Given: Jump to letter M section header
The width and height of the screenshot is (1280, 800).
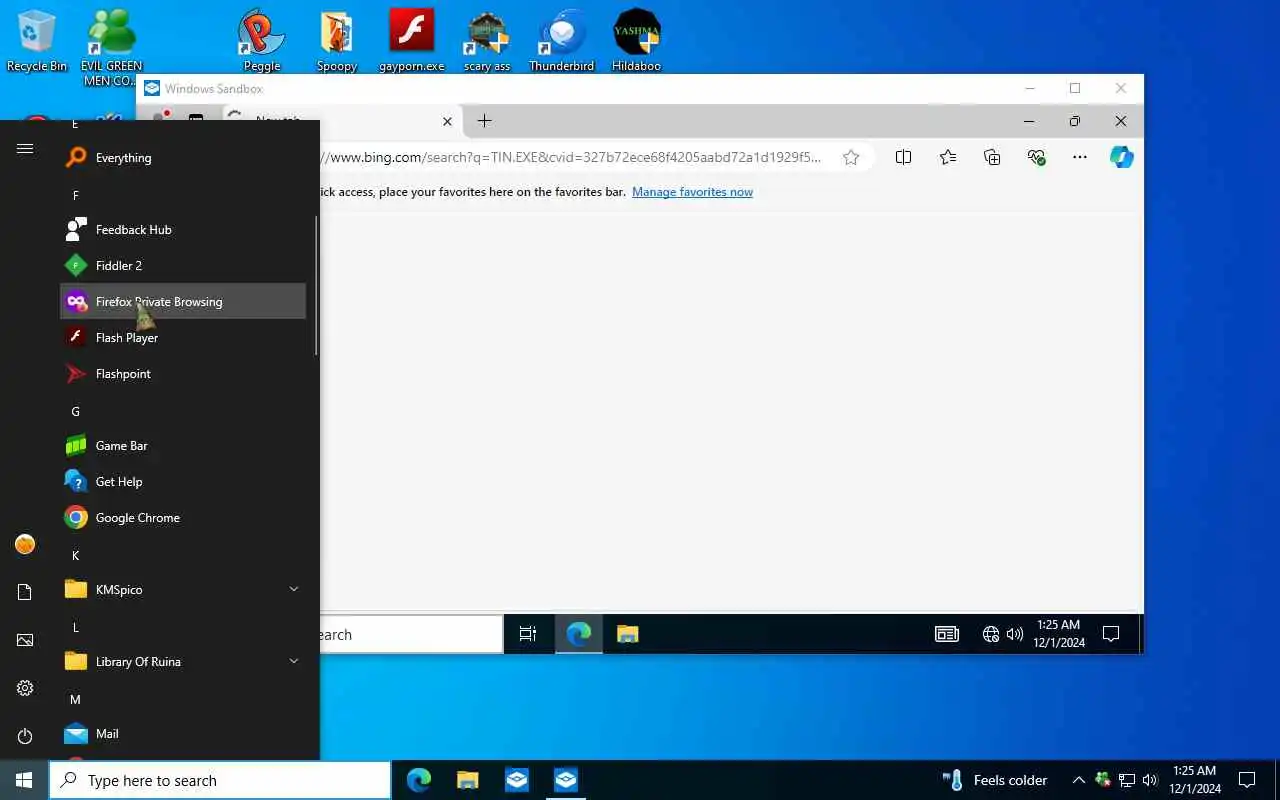Looking at the screenshot, I should [75, 699].
